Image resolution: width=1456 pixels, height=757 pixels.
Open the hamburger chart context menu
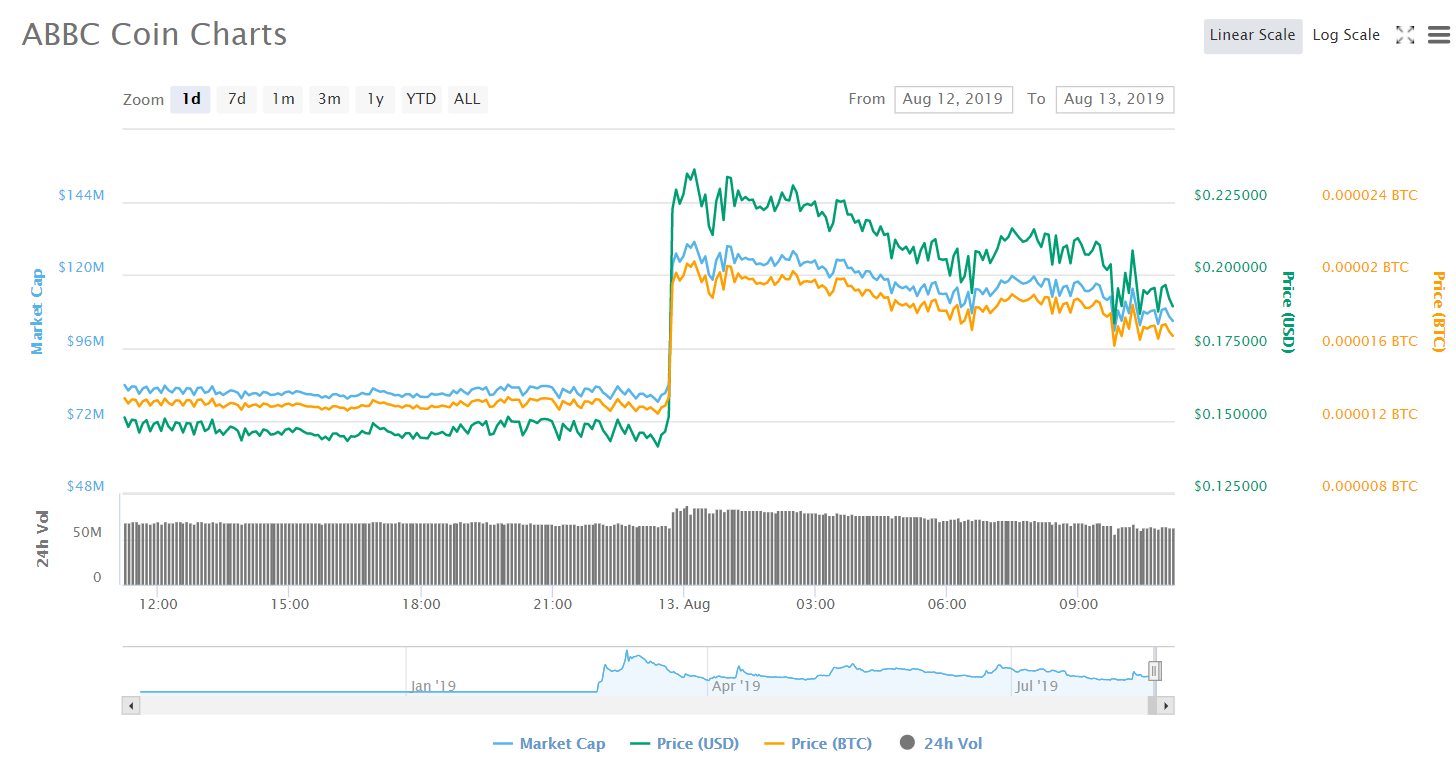tap(1438, 35)
